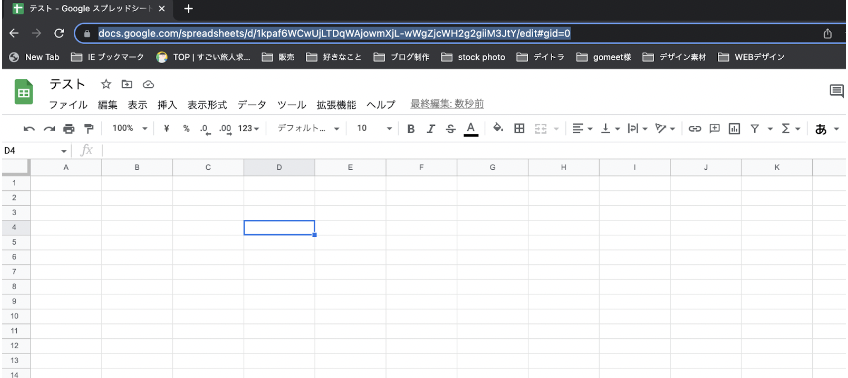Open the ツール menu
The image size is (848, 378).
292,104
